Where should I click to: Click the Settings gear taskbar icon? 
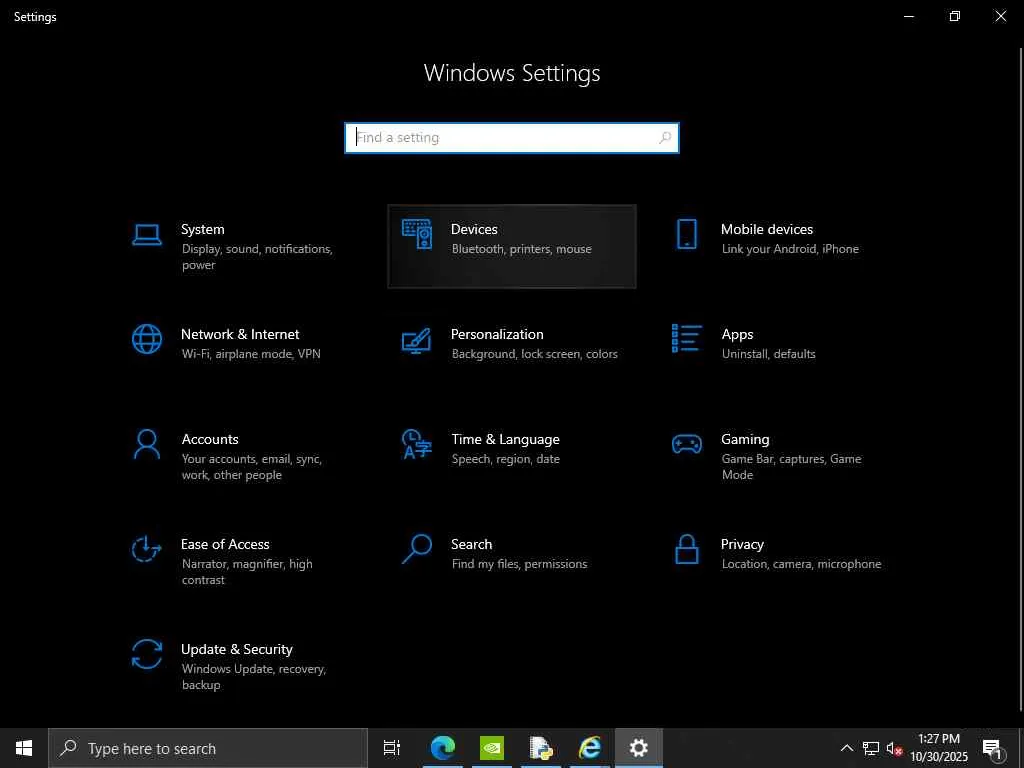point(639,748)
